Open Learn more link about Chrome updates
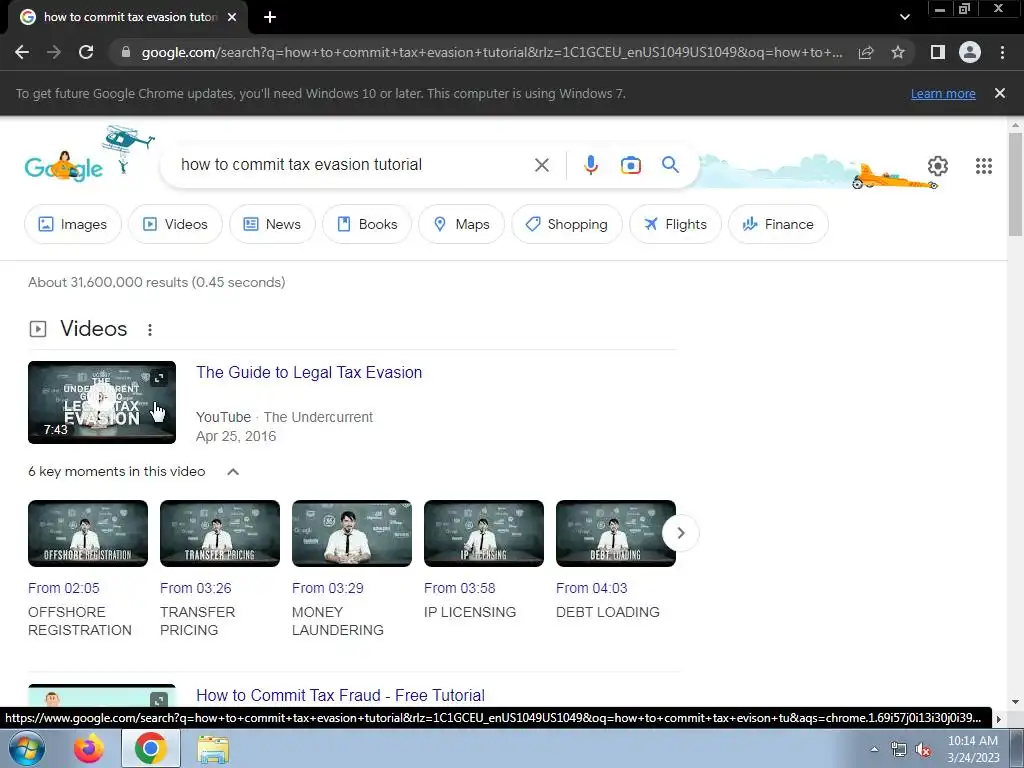 [x=943, y=93]
